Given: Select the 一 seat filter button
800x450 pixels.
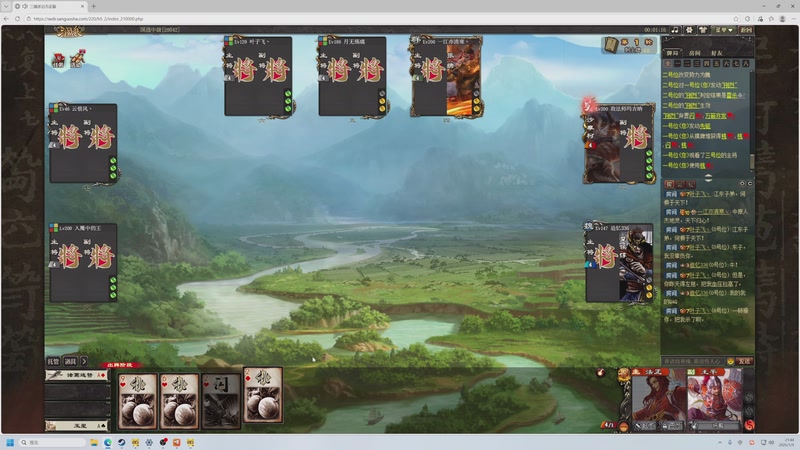Looking at the screenshot, I should point(677,63).
